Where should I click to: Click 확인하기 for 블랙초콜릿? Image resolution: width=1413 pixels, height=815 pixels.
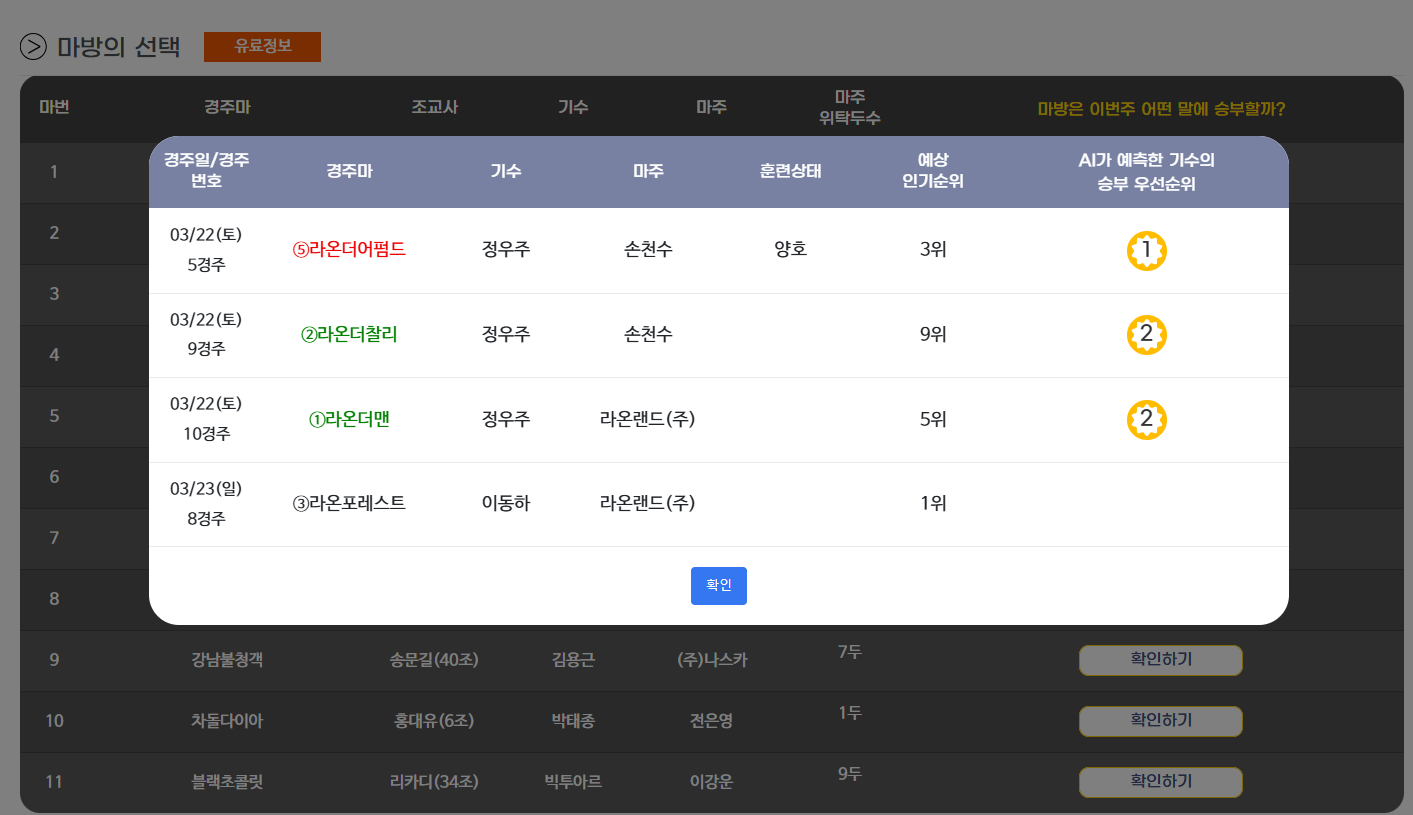[x=1160, y=782]
